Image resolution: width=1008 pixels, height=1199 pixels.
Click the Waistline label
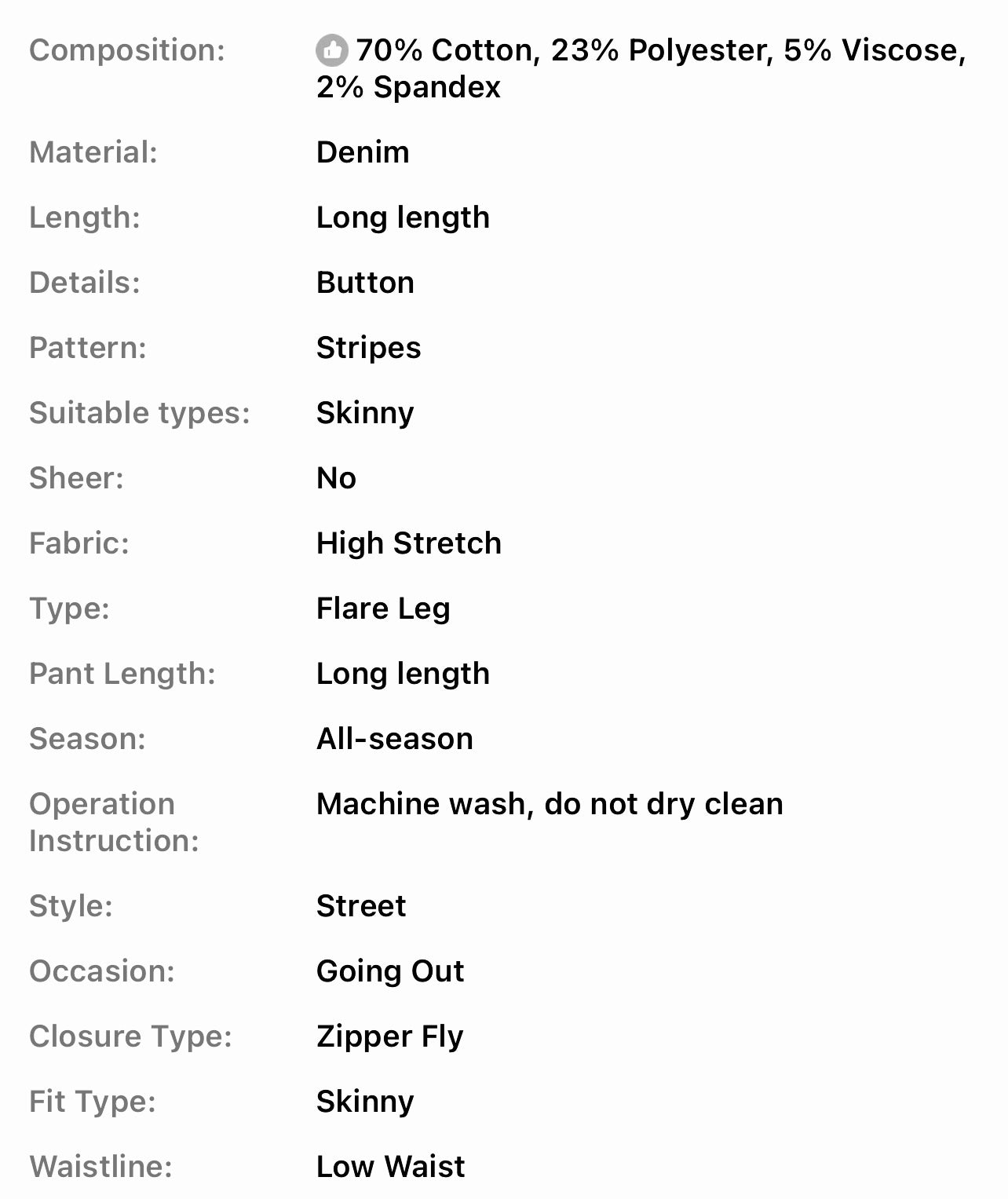click(100, 1167)
